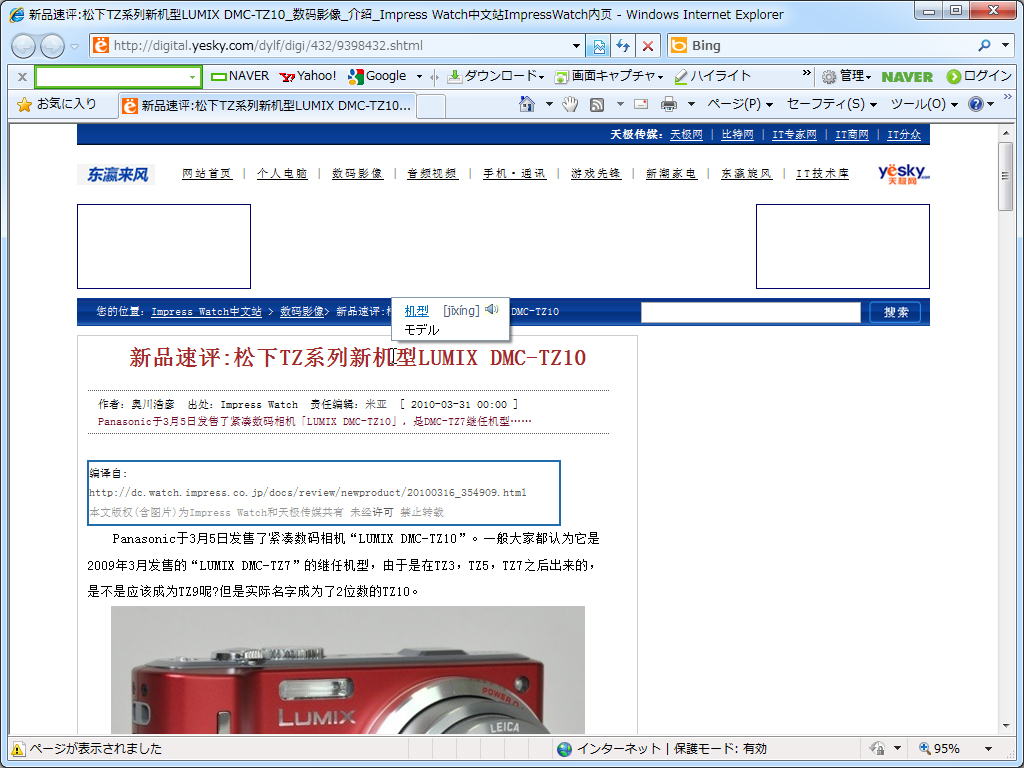The width and height of the screenshot is (1024, 768).
Task: Click the green NAVER logo
Action: (x=907, y=77)
